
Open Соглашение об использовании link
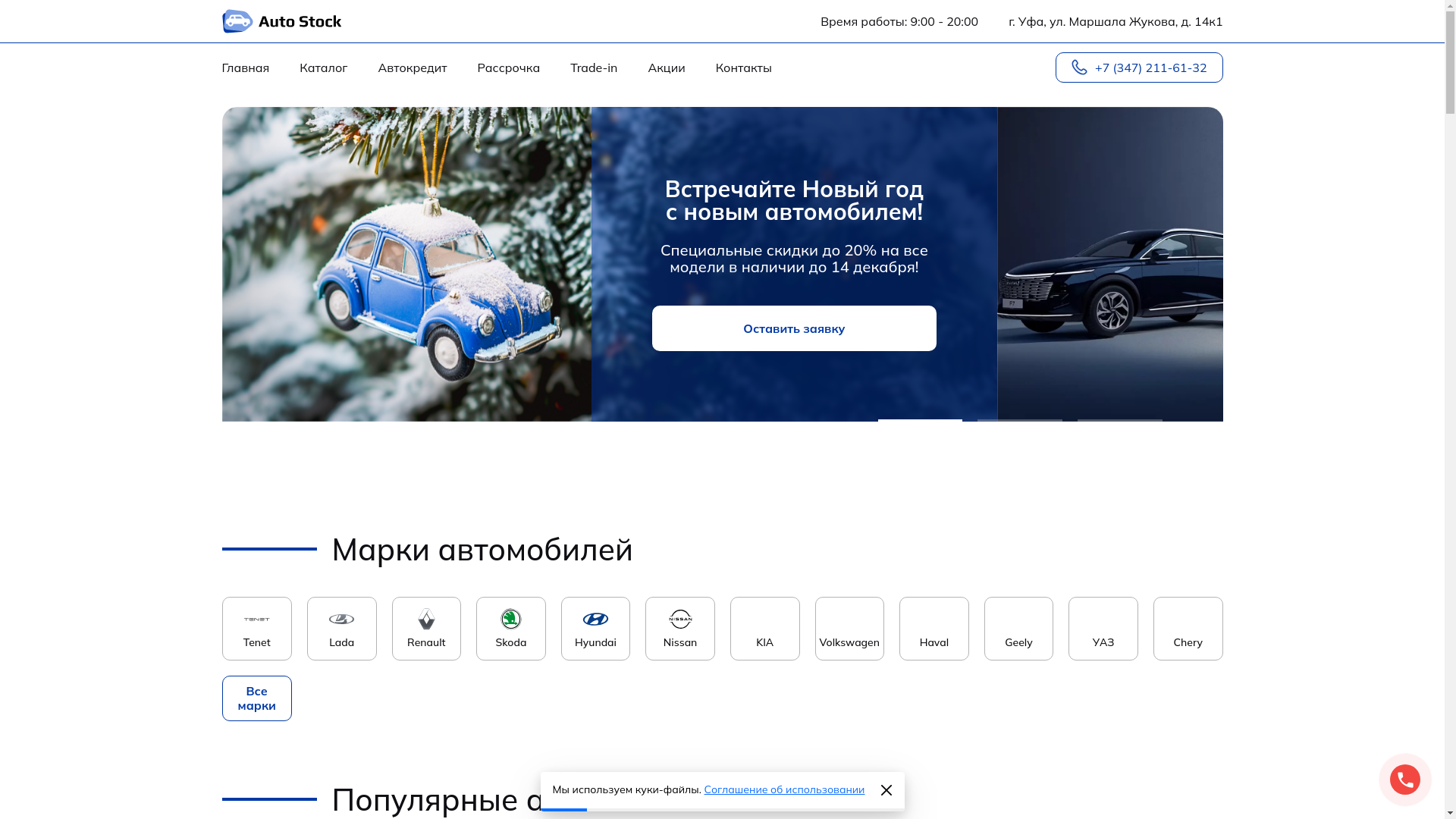click(784, 789)
